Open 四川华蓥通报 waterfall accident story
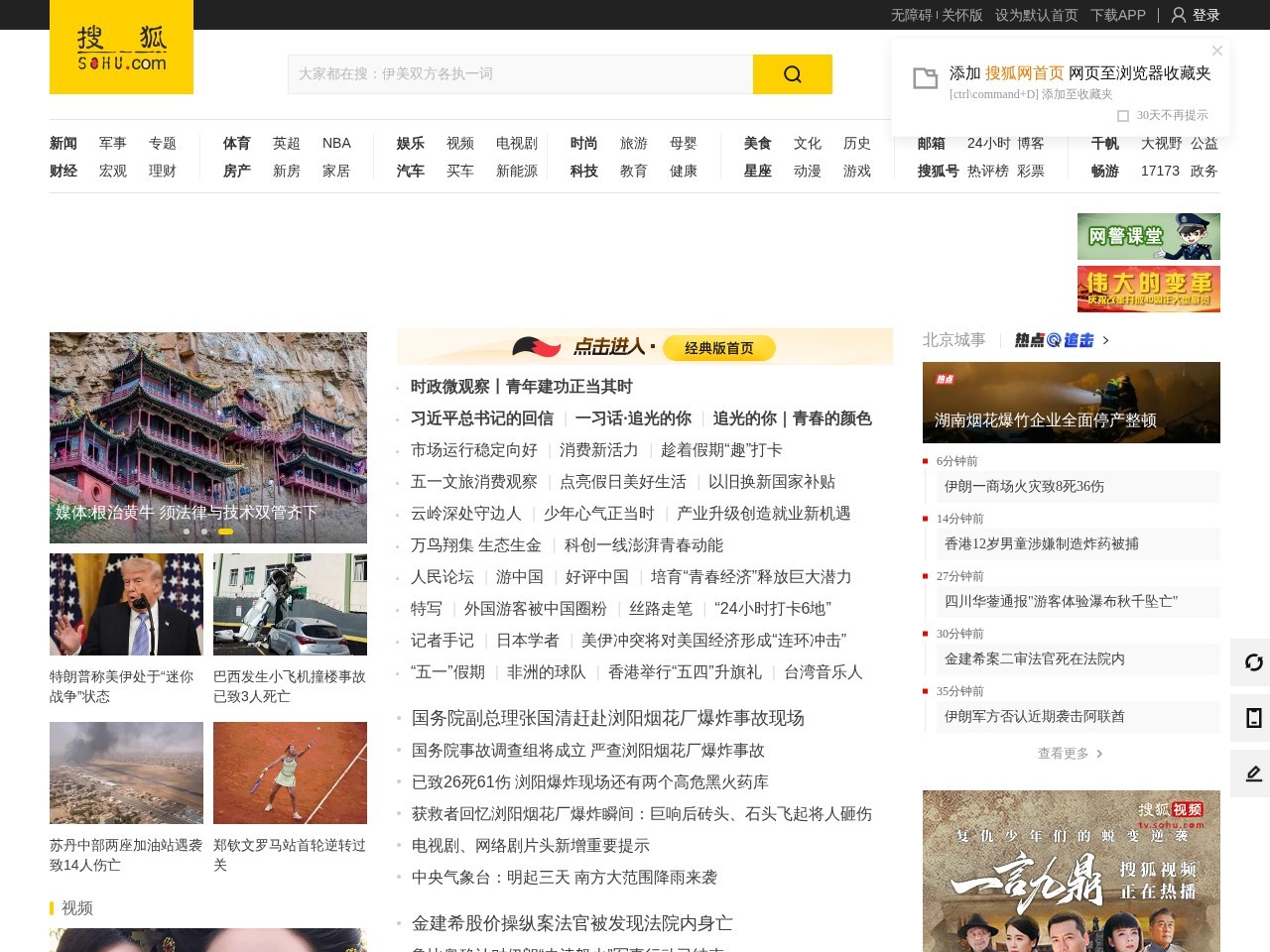This screenshot has width=1270, height=952. pos(1062,602)
